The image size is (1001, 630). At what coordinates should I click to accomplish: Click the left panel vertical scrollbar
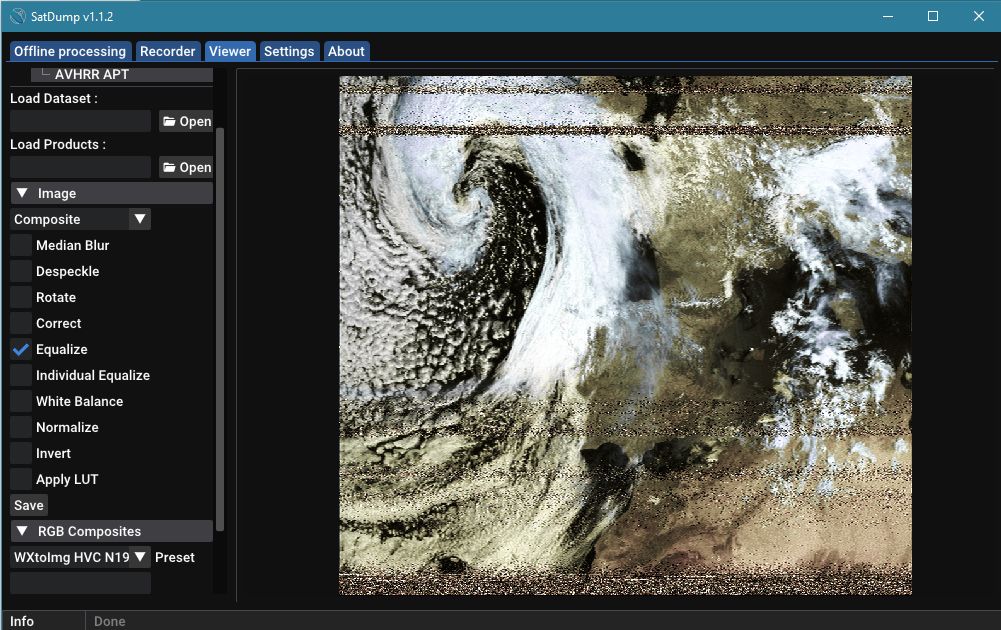point(221,330)
